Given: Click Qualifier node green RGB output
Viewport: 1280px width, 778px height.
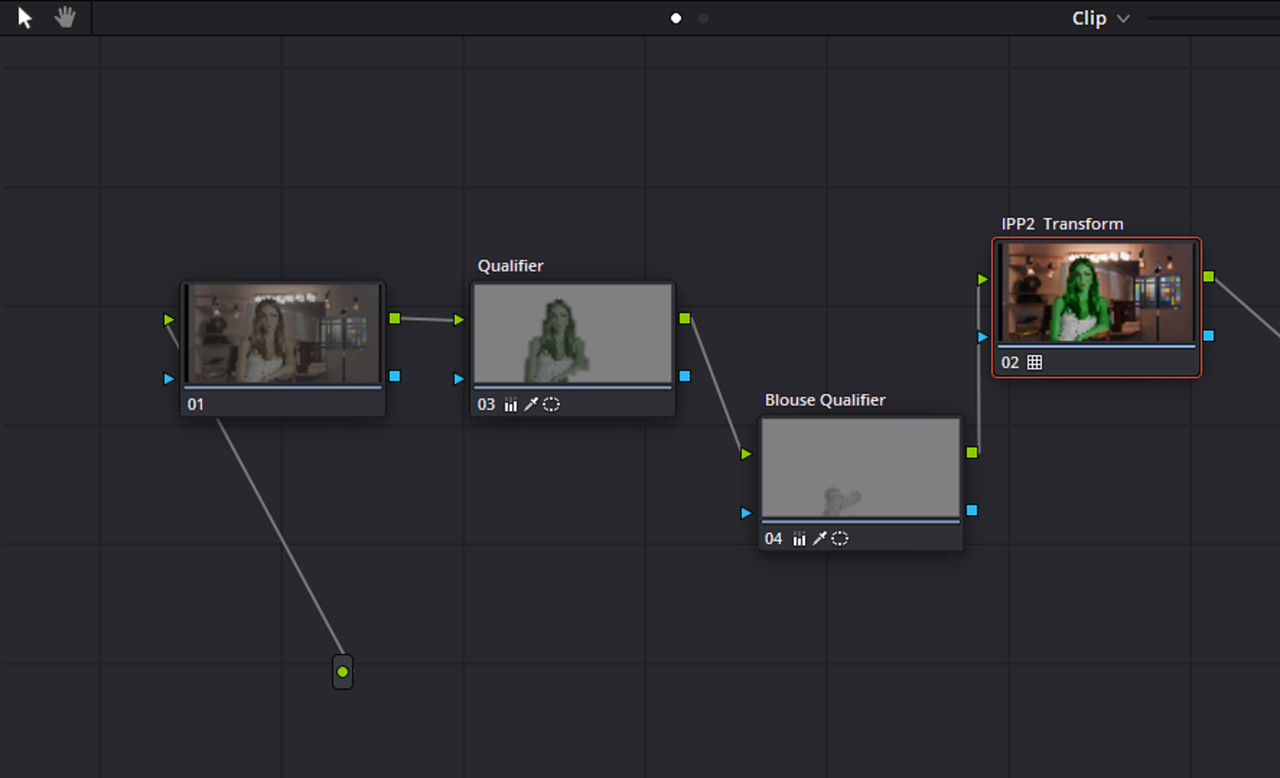Looking at the screenshot, I should [x=685, y=318].
